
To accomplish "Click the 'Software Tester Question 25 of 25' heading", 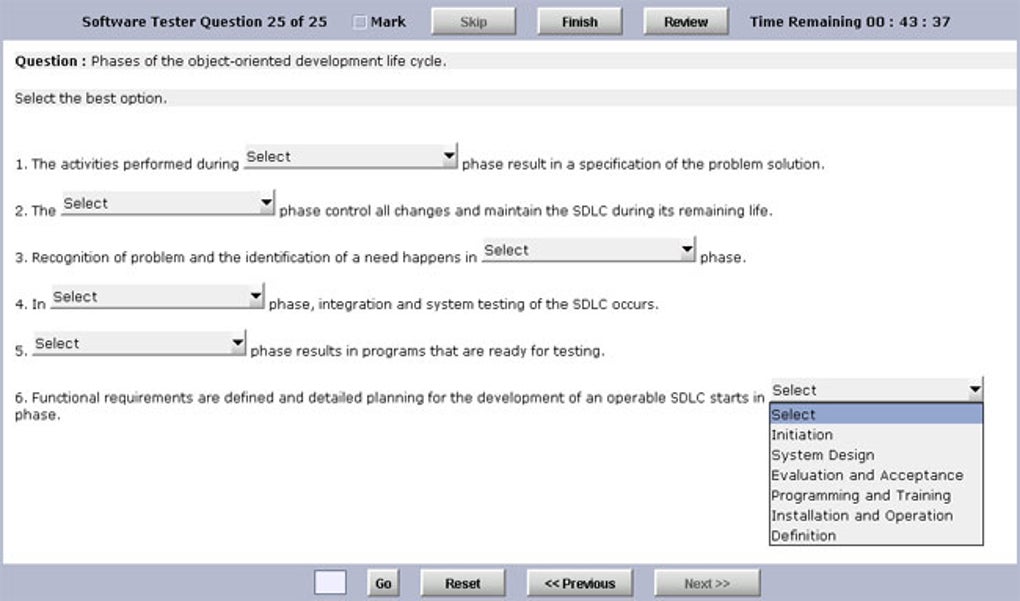I will (204, 21).
